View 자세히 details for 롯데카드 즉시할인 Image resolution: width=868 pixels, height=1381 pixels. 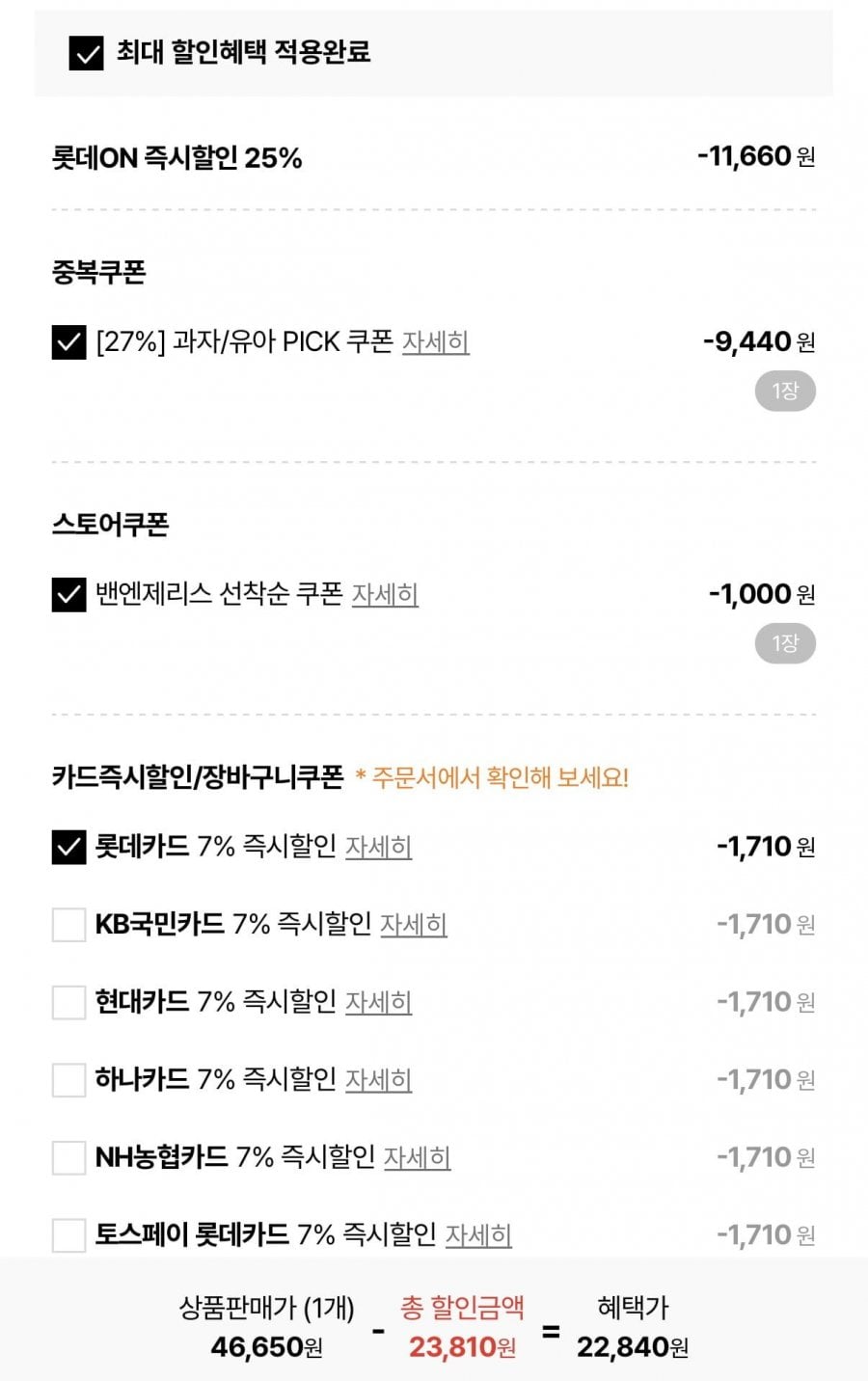click(x=378, y=848)
